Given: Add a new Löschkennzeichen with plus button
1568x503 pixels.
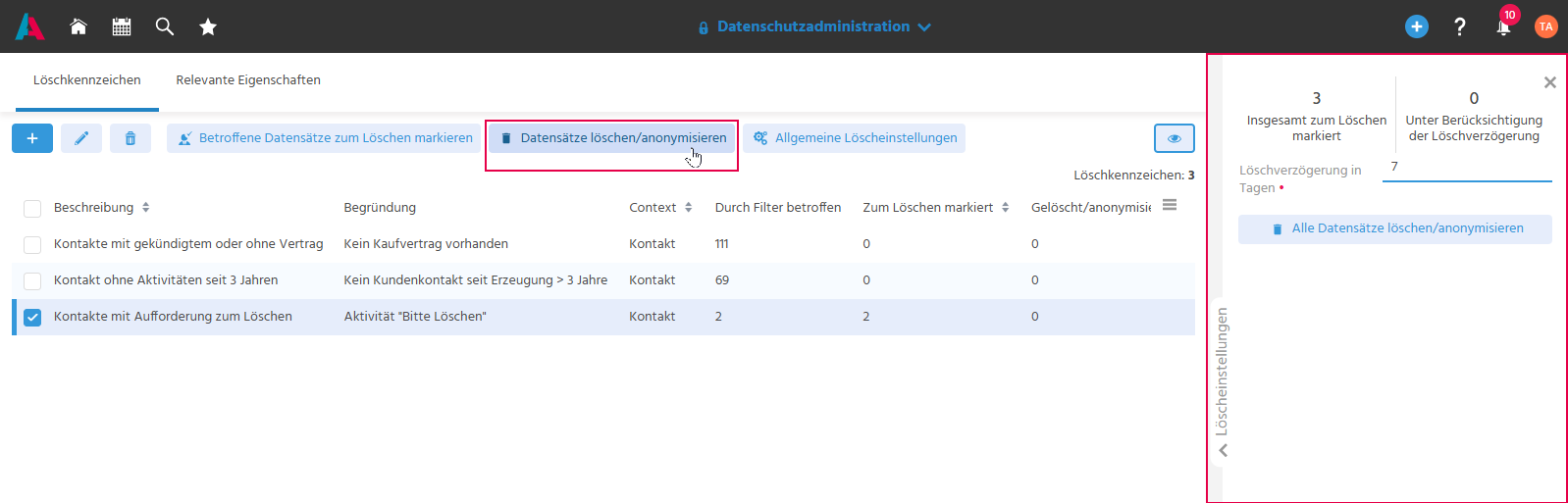Looking at the screenshot, I should pyautogui.click(x=32, y=138).
